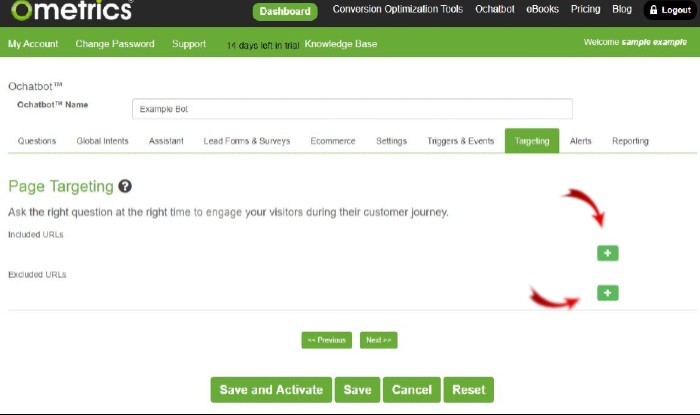The width and height of the screenshot is (700, 415).
Task: Open Lead Forms & Surveys tab
Action: pyautogui.click(x=247, y=141)
